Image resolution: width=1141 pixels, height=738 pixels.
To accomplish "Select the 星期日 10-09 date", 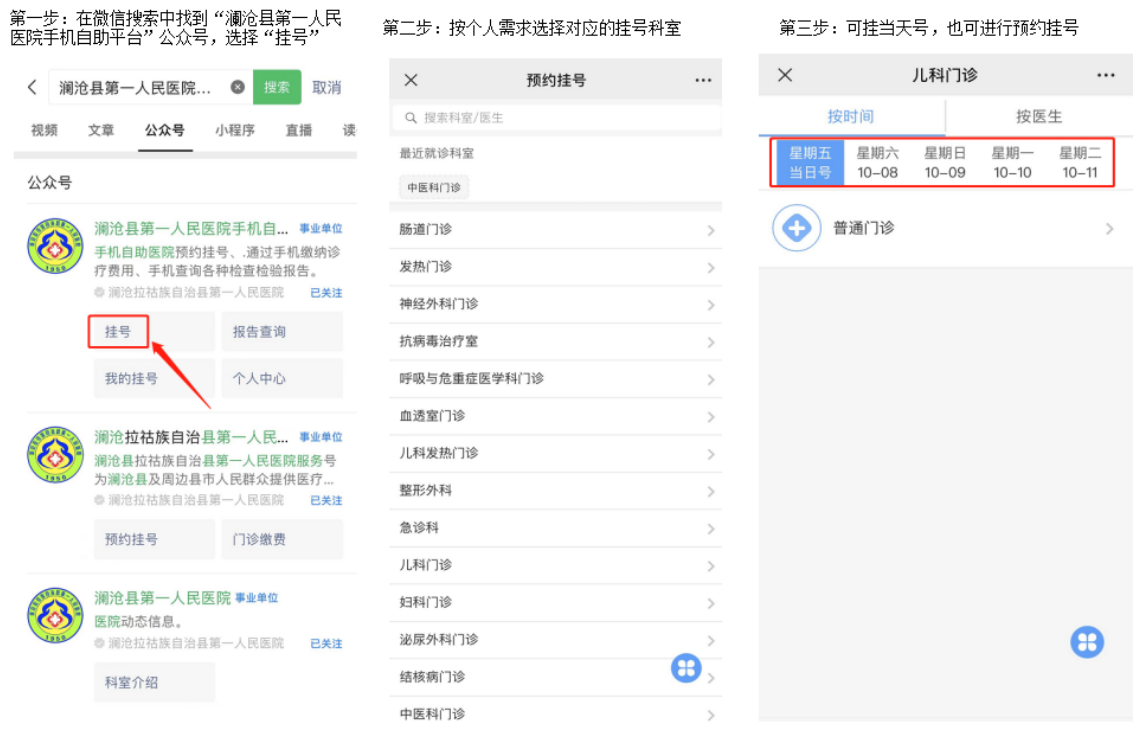I will coord(945,162).
